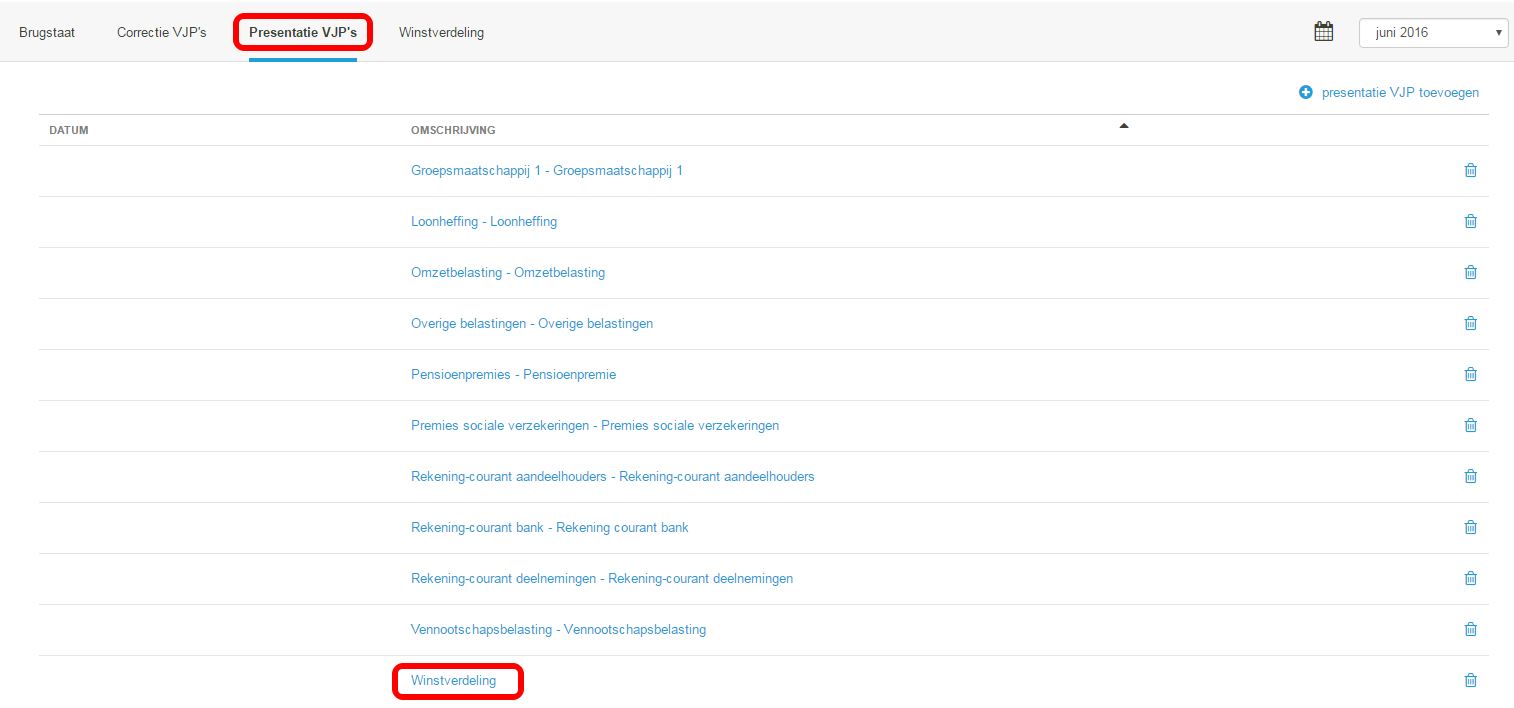This screenshot has height=708, width=1514.
Task: Toggle sort arrow in the Omschrijving column
Action: point(1123,126)
